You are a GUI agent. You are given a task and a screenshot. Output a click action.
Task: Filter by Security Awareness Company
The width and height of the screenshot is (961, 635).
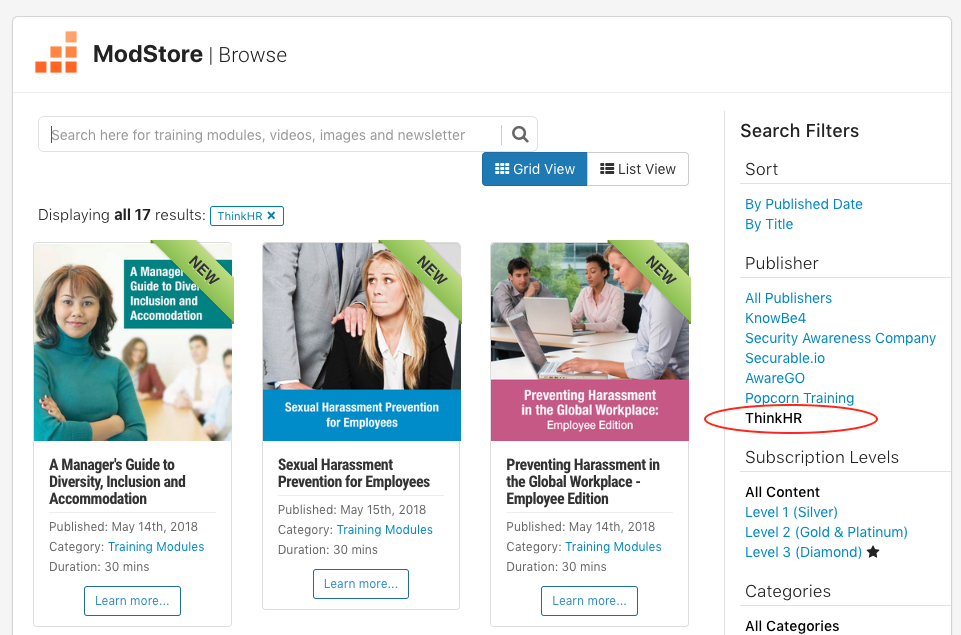click(840, 338)
